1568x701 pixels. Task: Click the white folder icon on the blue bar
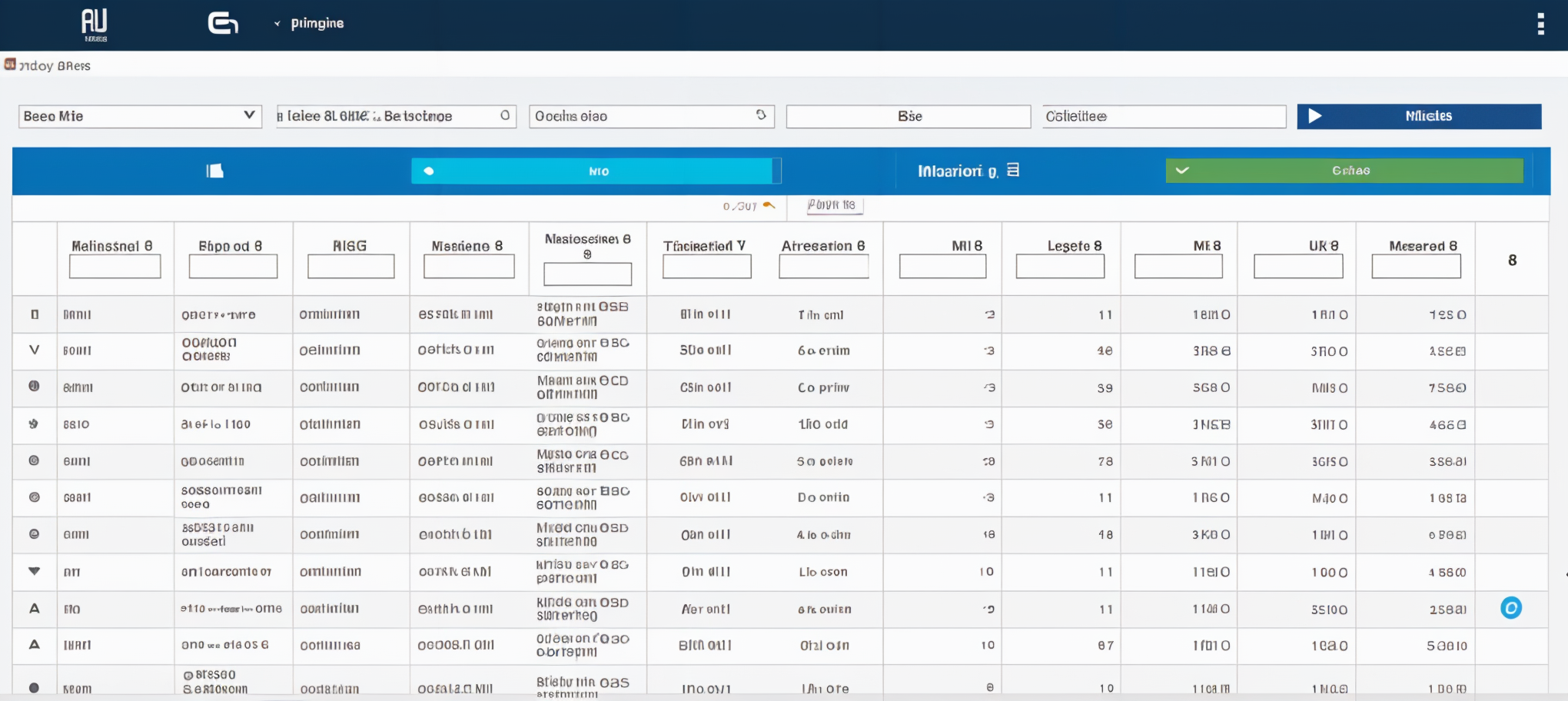[214, 171]
